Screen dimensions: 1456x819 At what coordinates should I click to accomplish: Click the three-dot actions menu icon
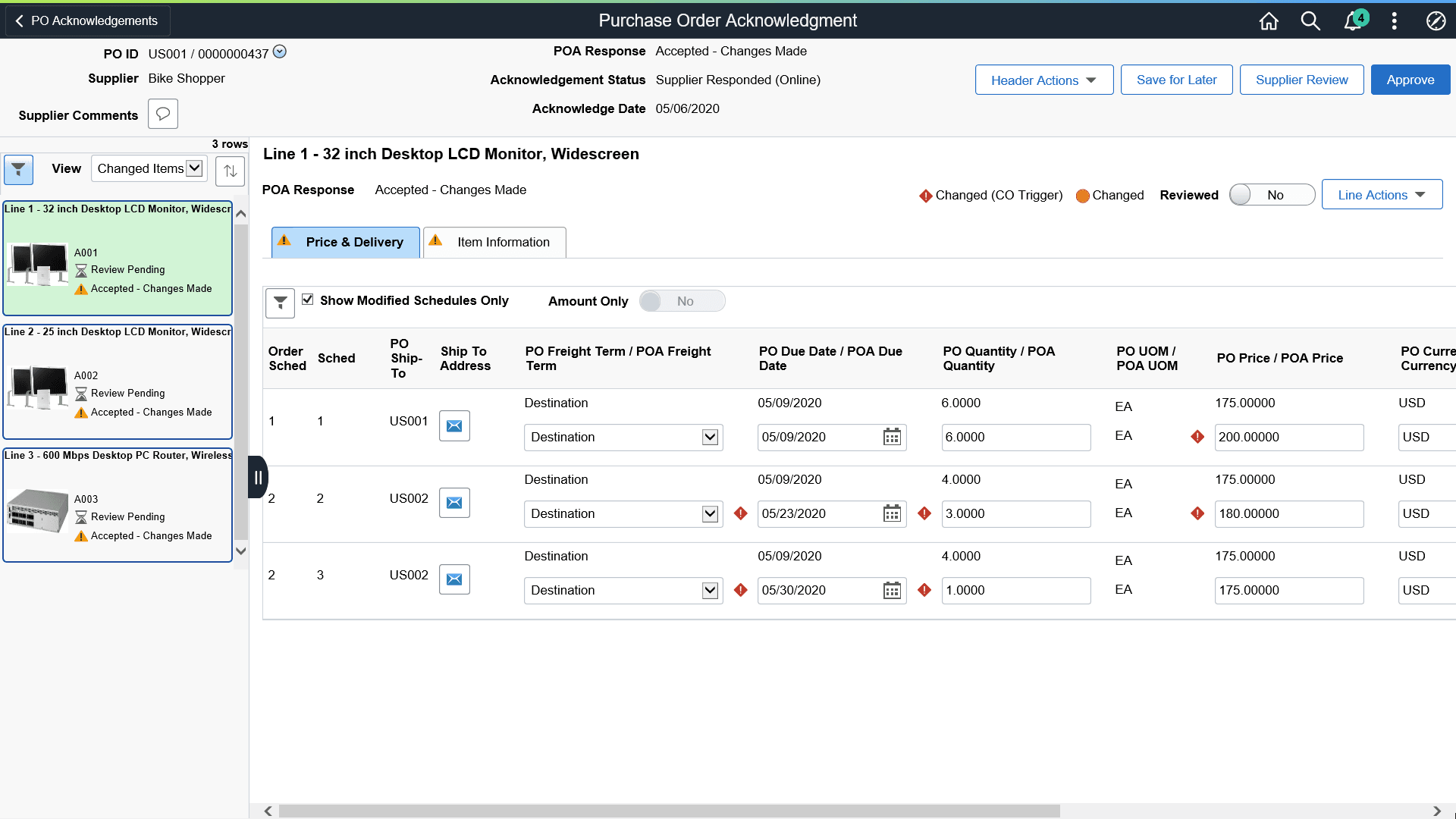1394,21
